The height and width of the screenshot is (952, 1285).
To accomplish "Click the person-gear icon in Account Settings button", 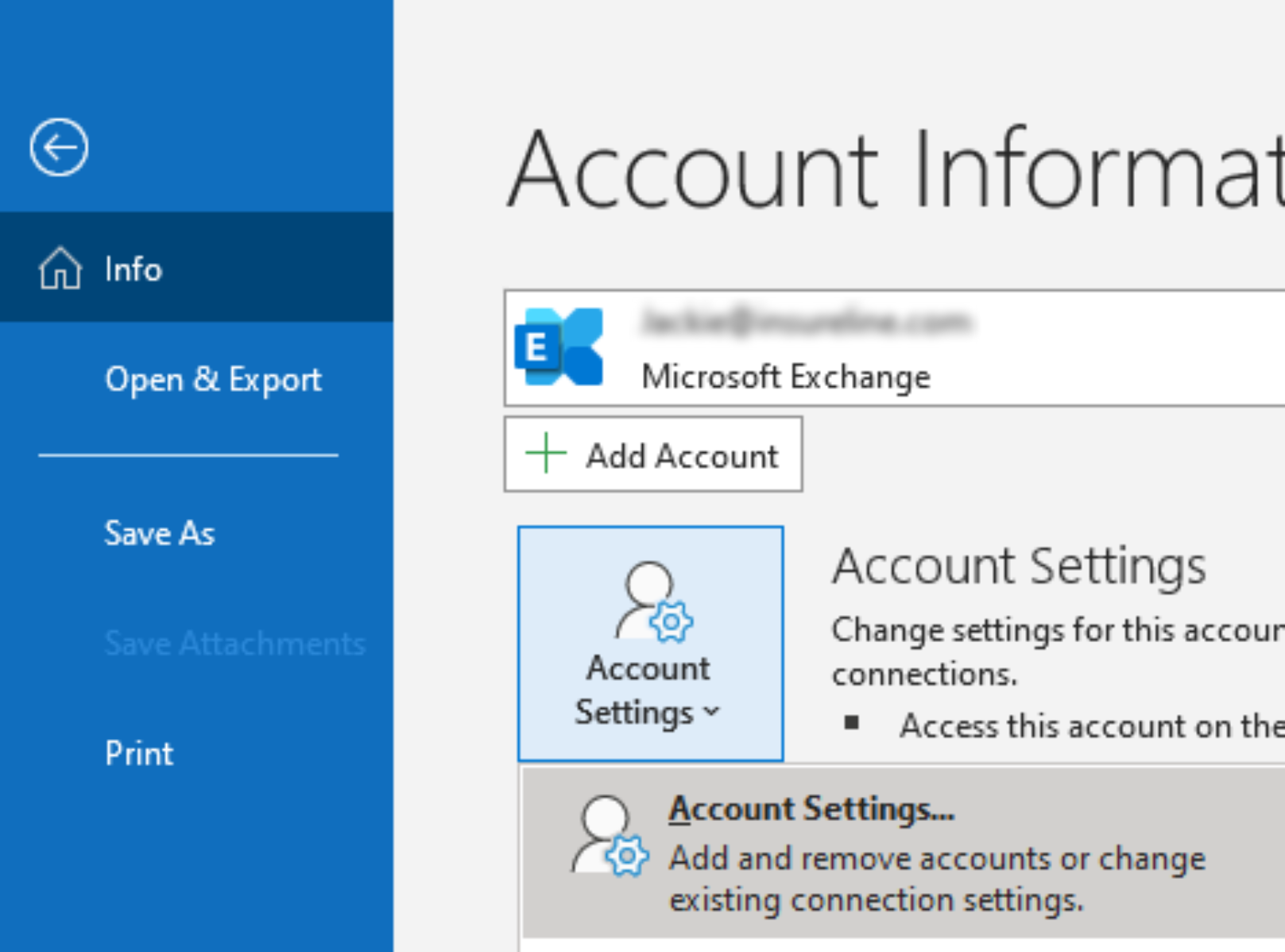I will 653,602.
